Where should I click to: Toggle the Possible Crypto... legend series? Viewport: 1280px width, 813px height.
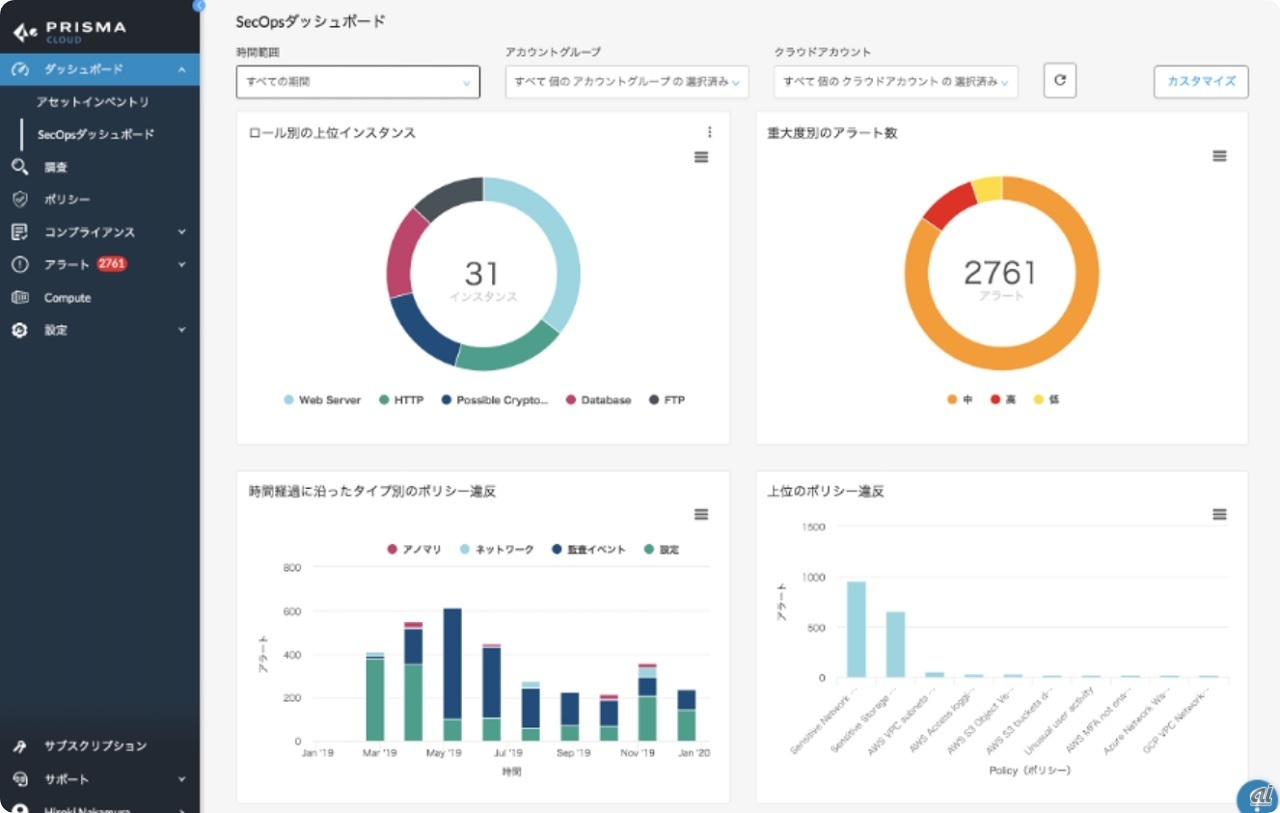coord(495,400)
